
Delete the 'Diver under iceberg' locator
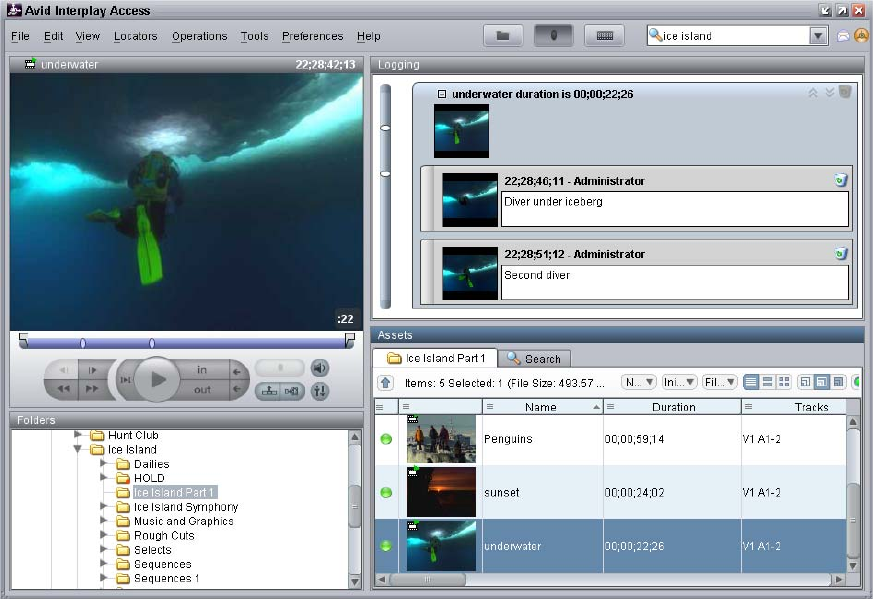tap(841, 181)
